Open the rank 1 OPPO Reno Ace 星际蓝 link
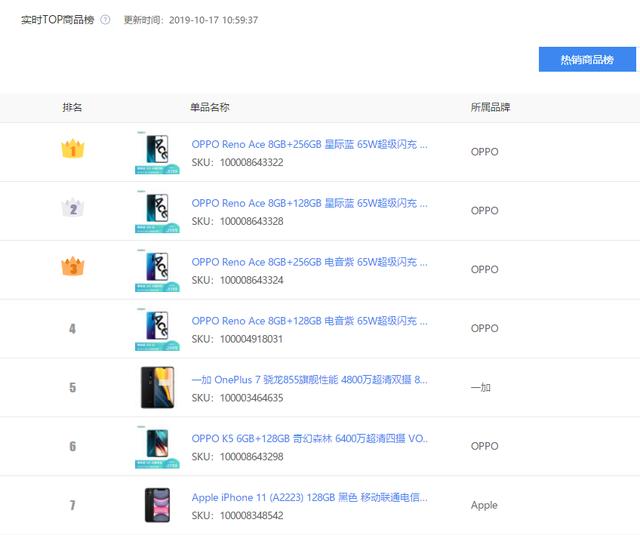Screen dimensions: 640x535 coord(309,144)
